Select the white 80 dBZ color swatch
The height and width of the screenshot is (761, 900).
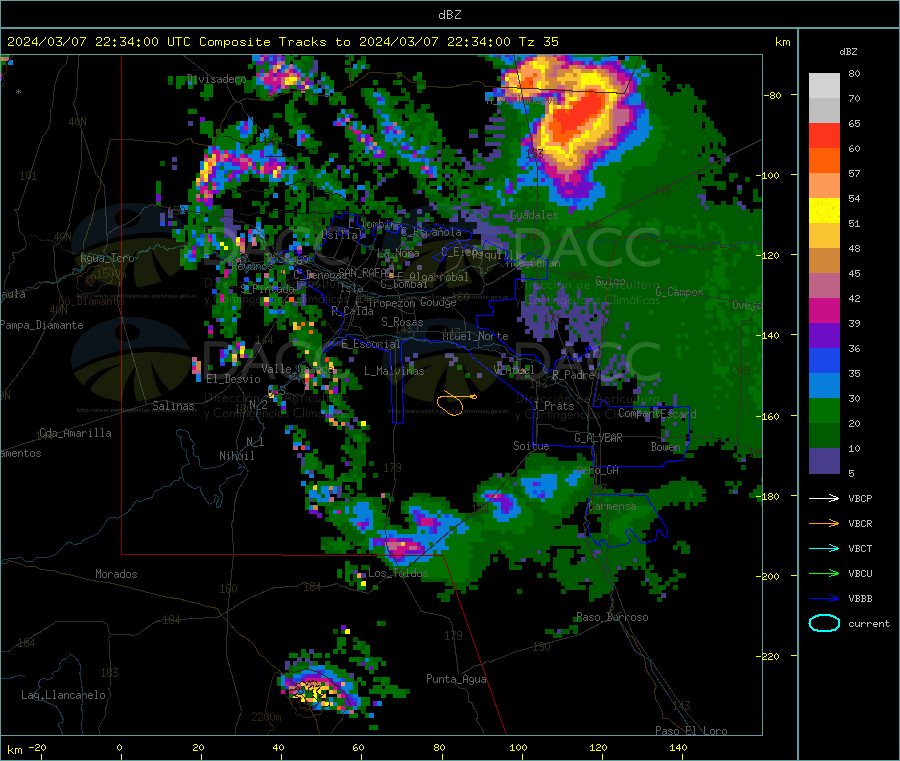pyautogui.click(x=824, y=86)
